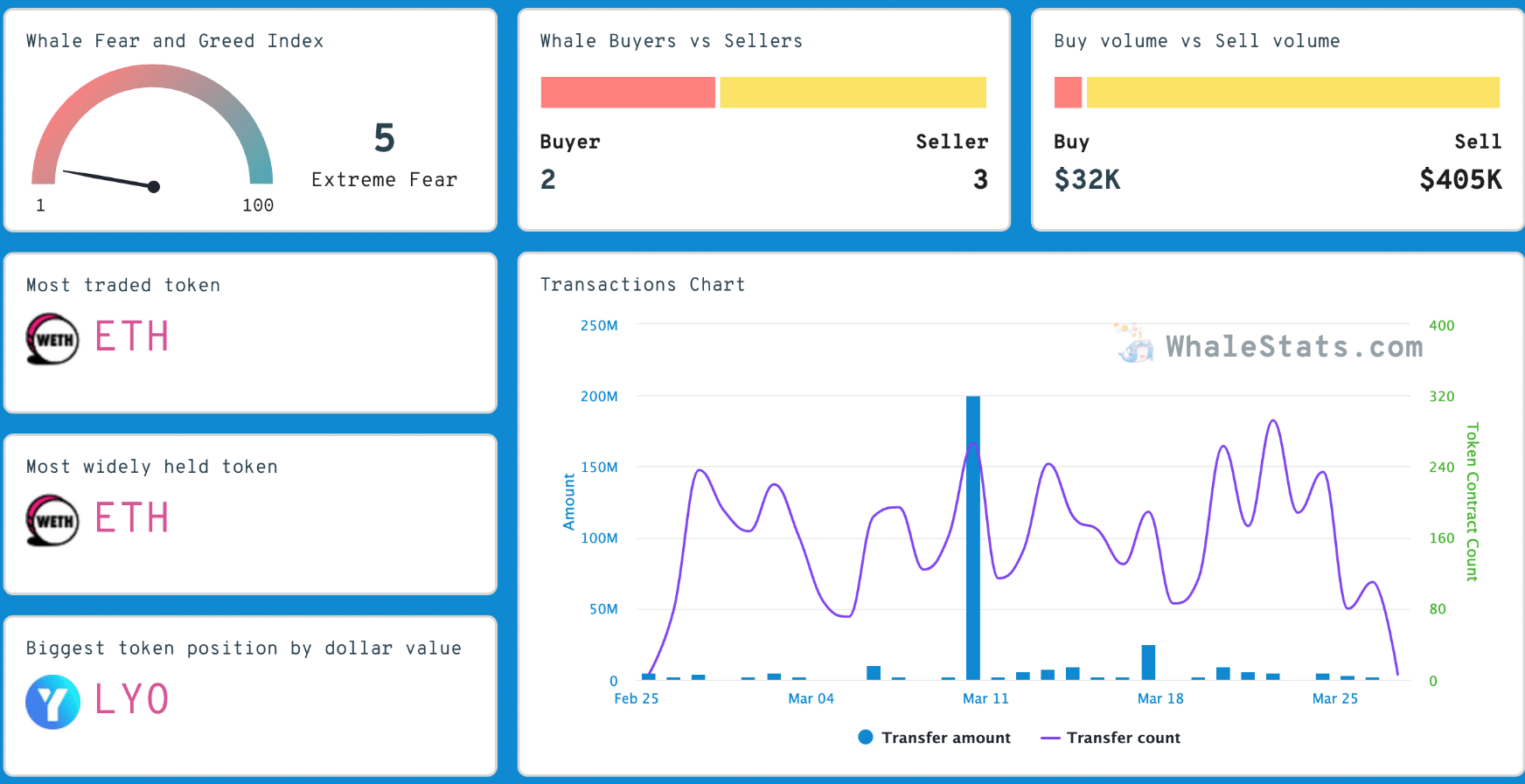Select the red Buyer bar segment
Screen dimensions: 1525x784
[x=628, y=93]
